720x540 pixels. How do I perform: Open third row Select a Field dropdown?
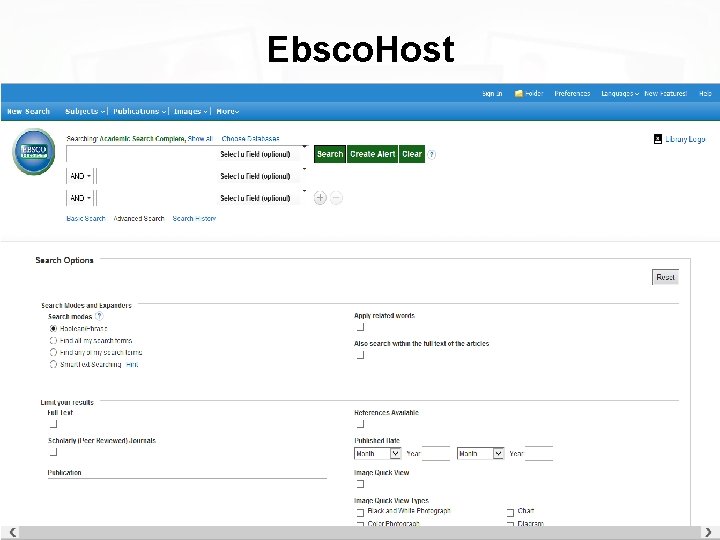click(262, 198)
